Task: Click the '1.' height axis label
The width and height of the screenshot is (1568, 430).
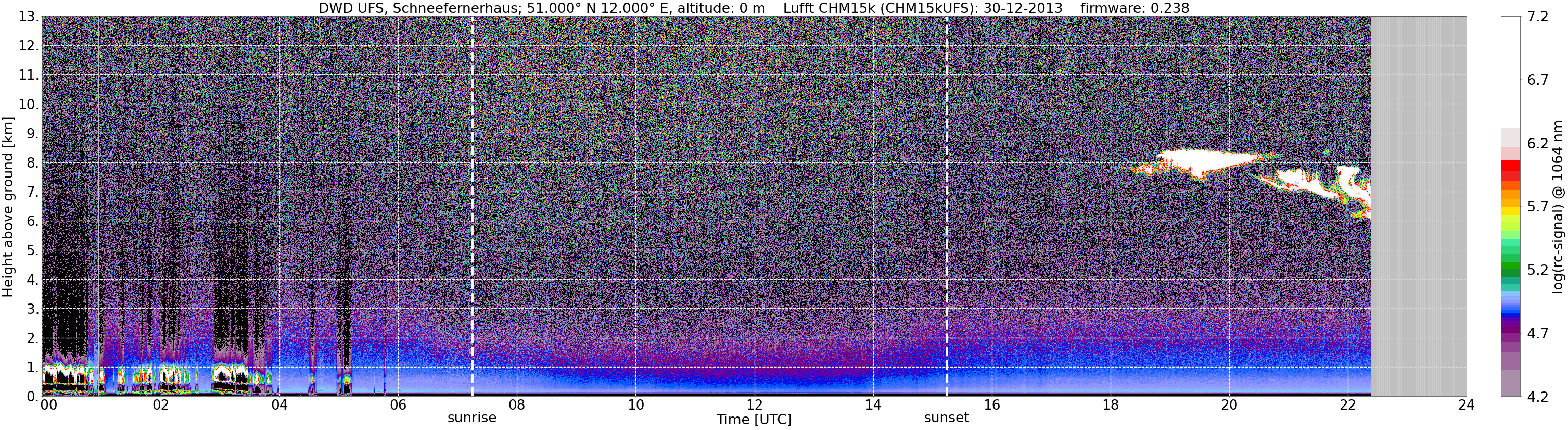Action: (x=33, y=367)
